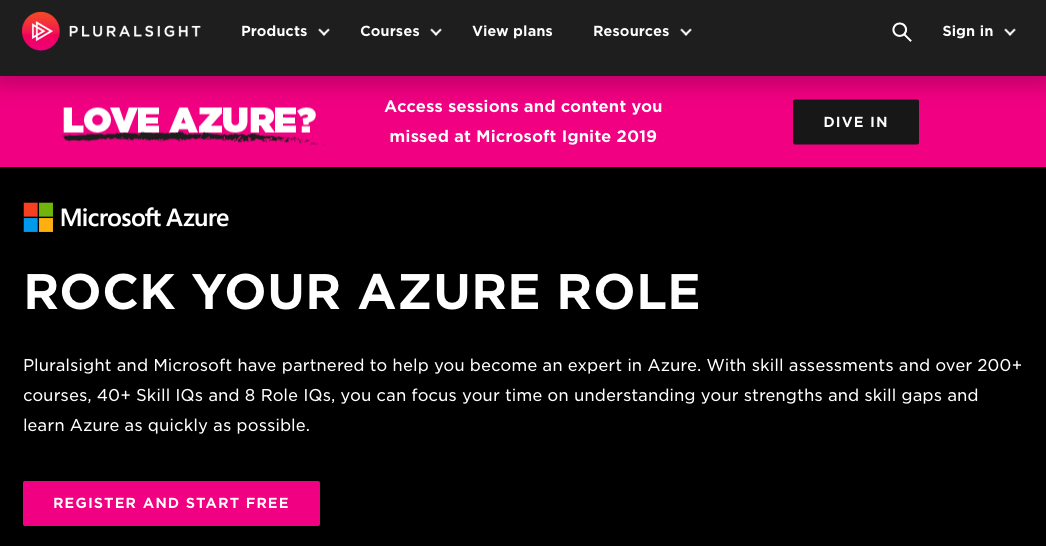Viewport: 1046px width, 546px height.
Task: Click the Microsoft four-color squares logo
Action: click(x=38, y=217)
